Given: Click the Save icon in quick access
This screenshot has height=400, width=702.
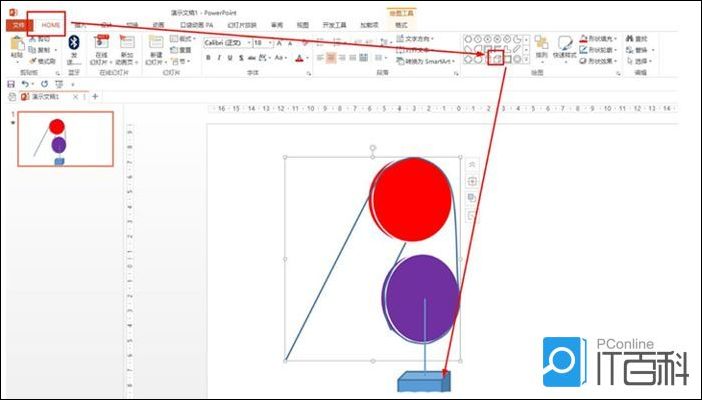Looking at the screenshot, I should [11, 84].
